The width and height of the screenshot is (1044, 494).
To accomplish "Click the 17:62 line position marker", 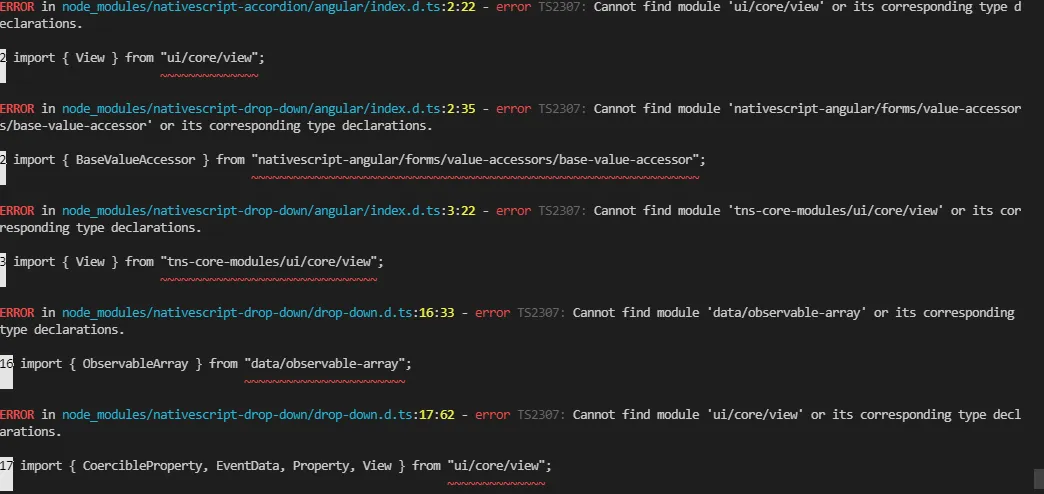I will pos(437,414).
